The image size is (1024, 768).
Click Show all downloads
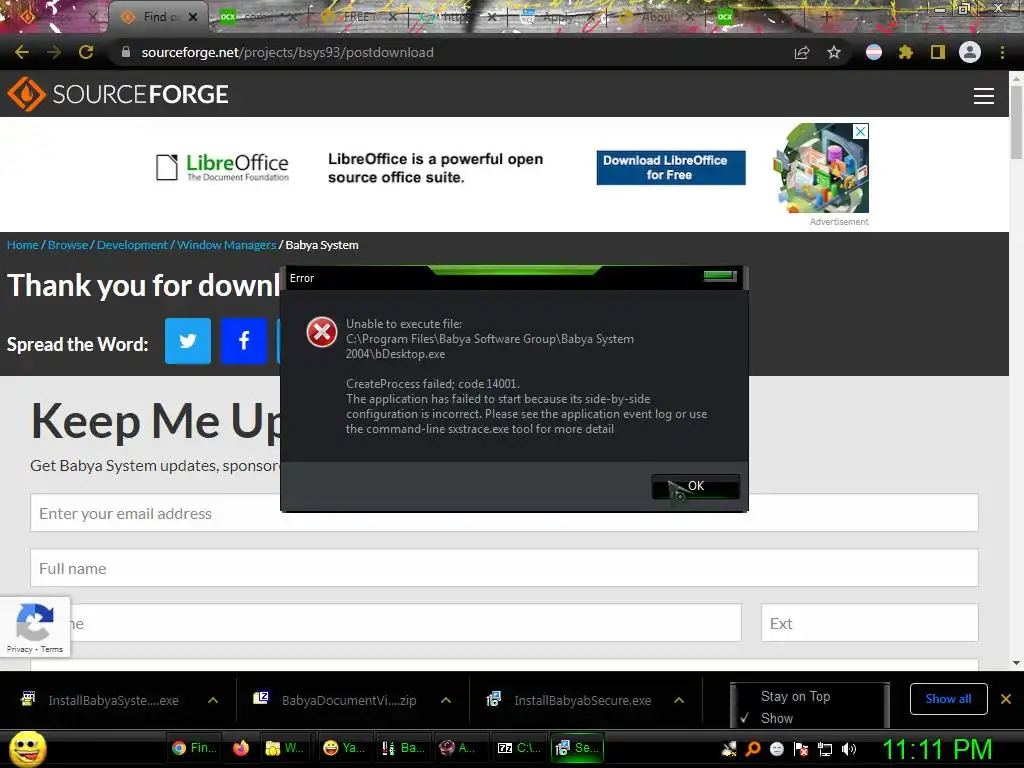click(x=948, y=699)
